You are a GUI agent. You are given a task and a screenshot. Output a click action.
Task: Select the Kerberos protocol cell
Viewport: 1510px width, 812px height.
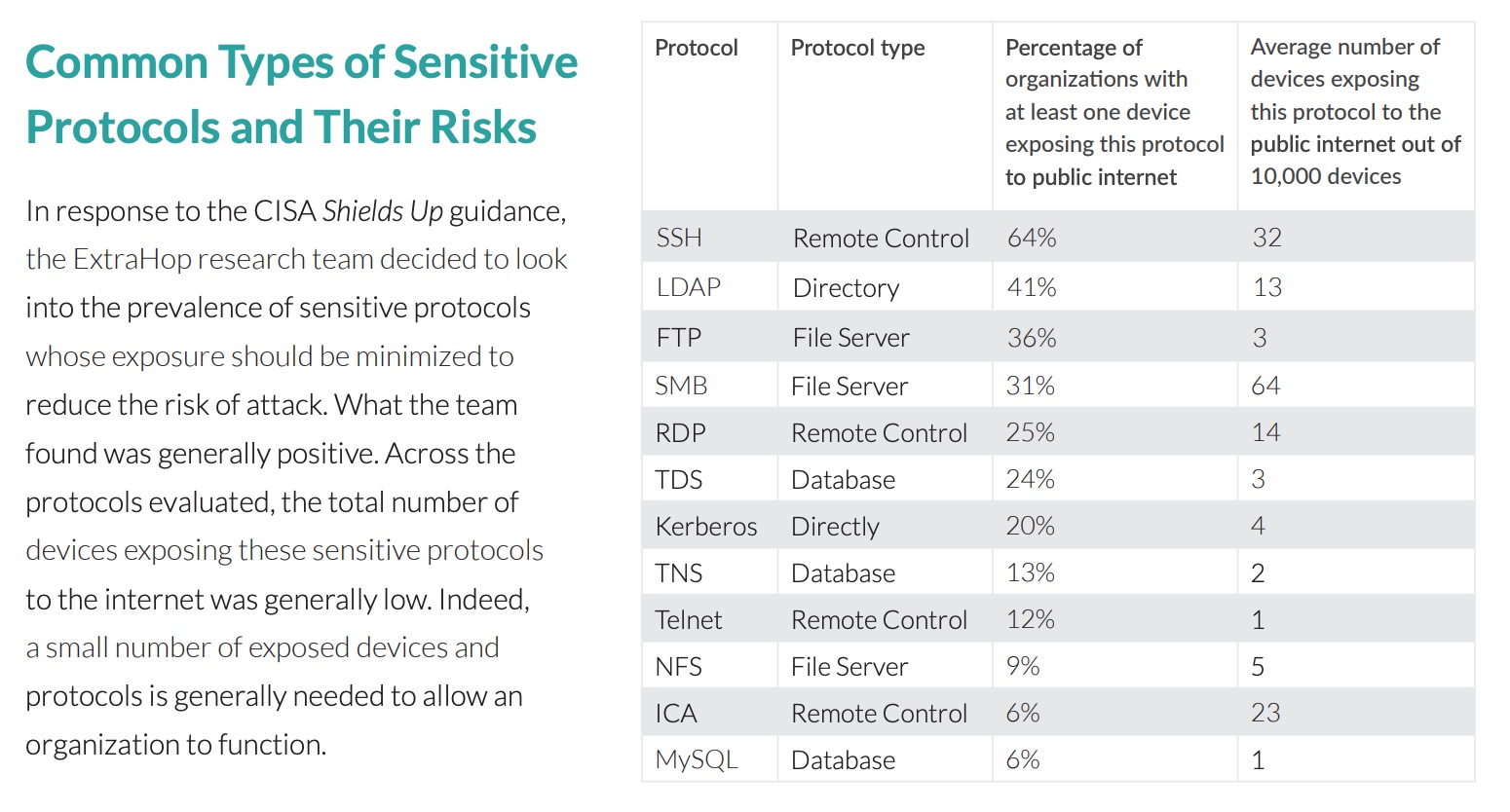pos(705,527)
